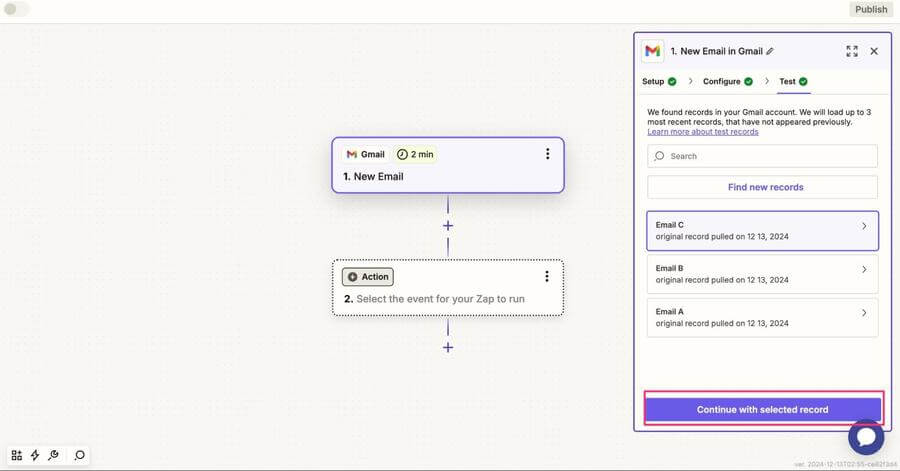Open the comment bubble icon in bottom toolbar
Image resolution: width=900 pixels, height=471 pixels.
[80, 455]
